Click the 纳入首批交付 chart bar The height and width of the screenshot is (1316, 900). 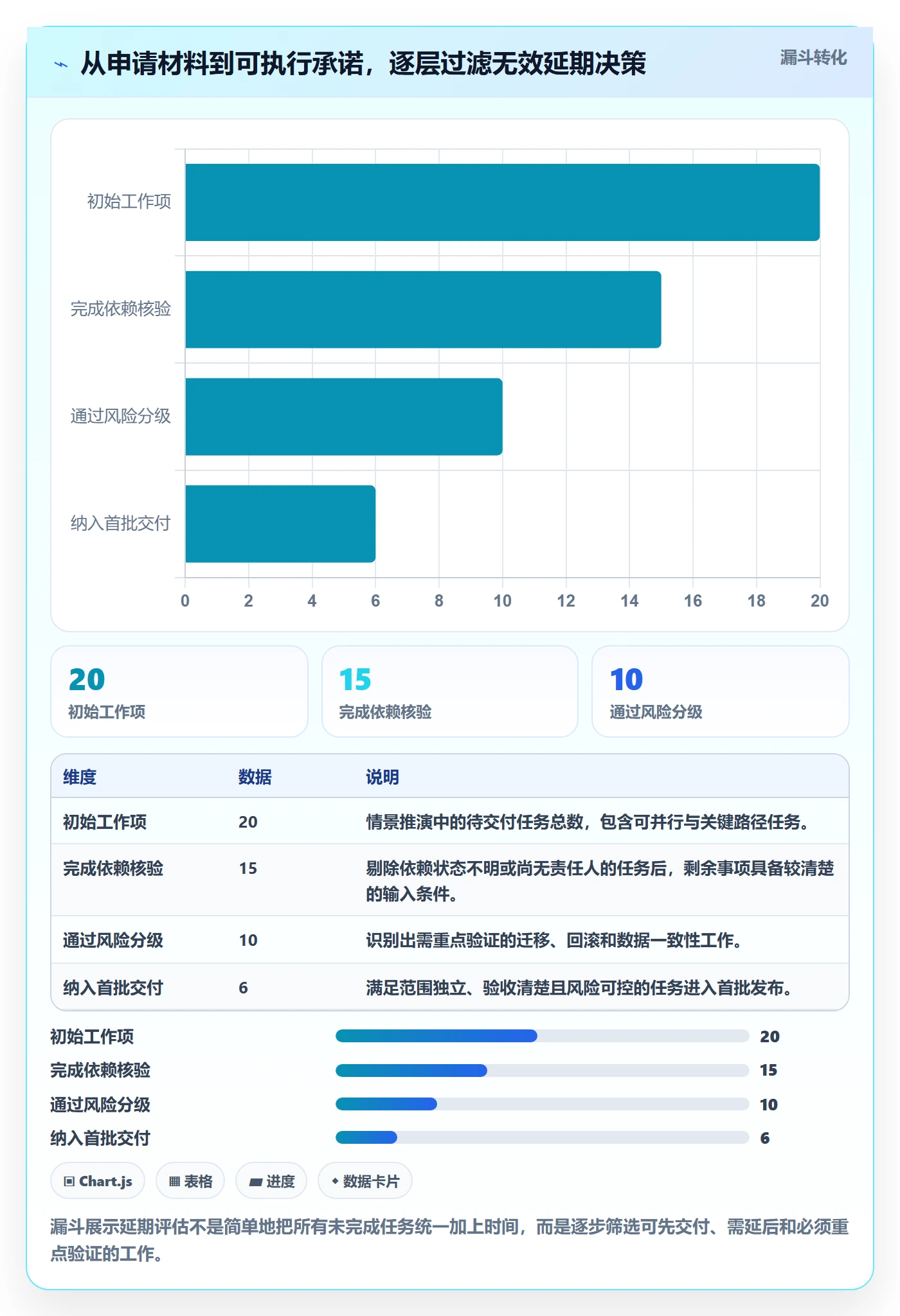[280, 524]
